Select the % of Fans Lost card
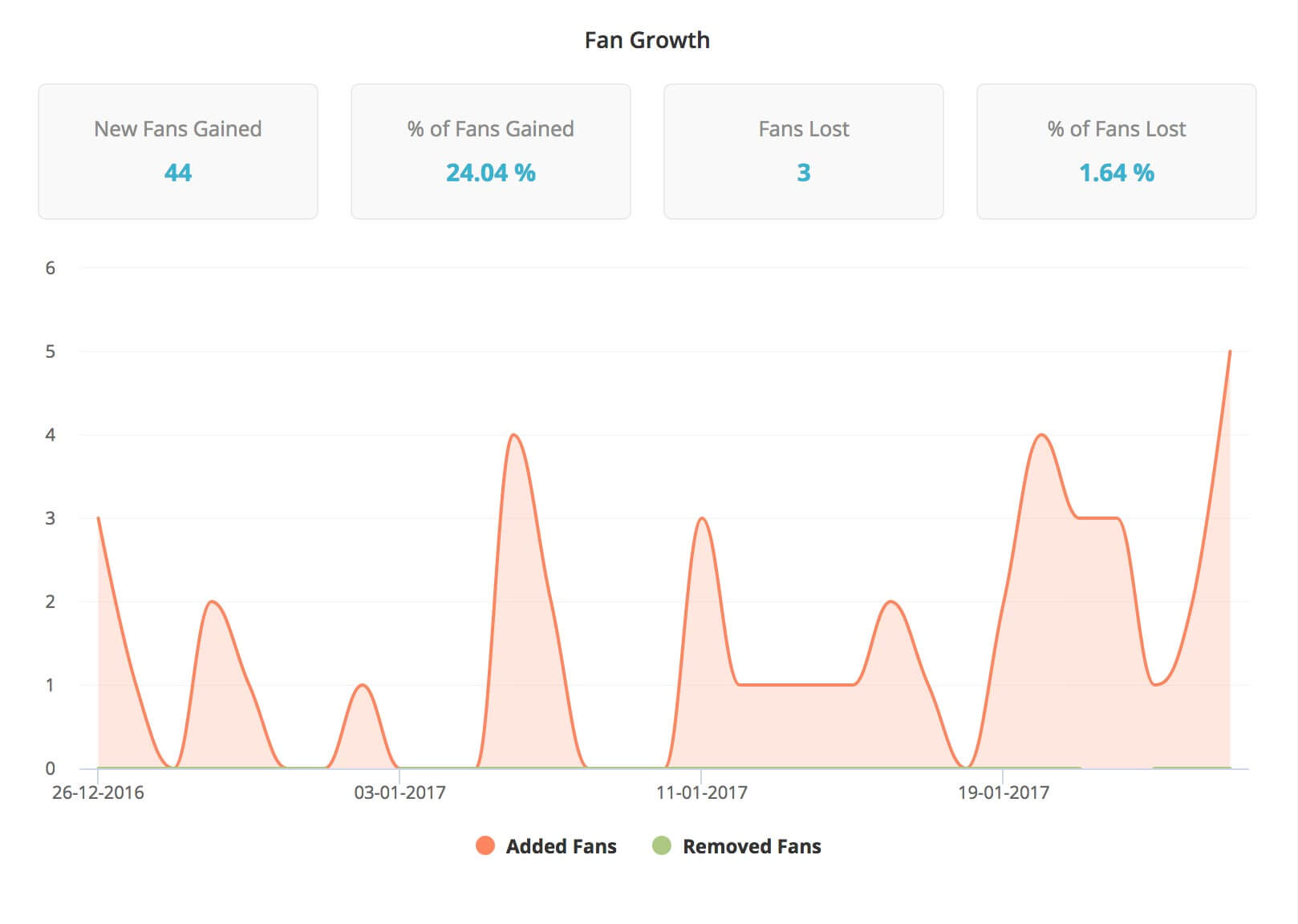 1117,152
